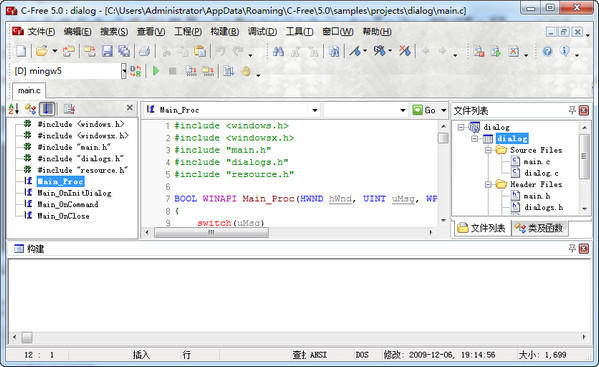Screen dimensions: 599x367
Task: Close the symbol list panel
Action: [130, 108]
